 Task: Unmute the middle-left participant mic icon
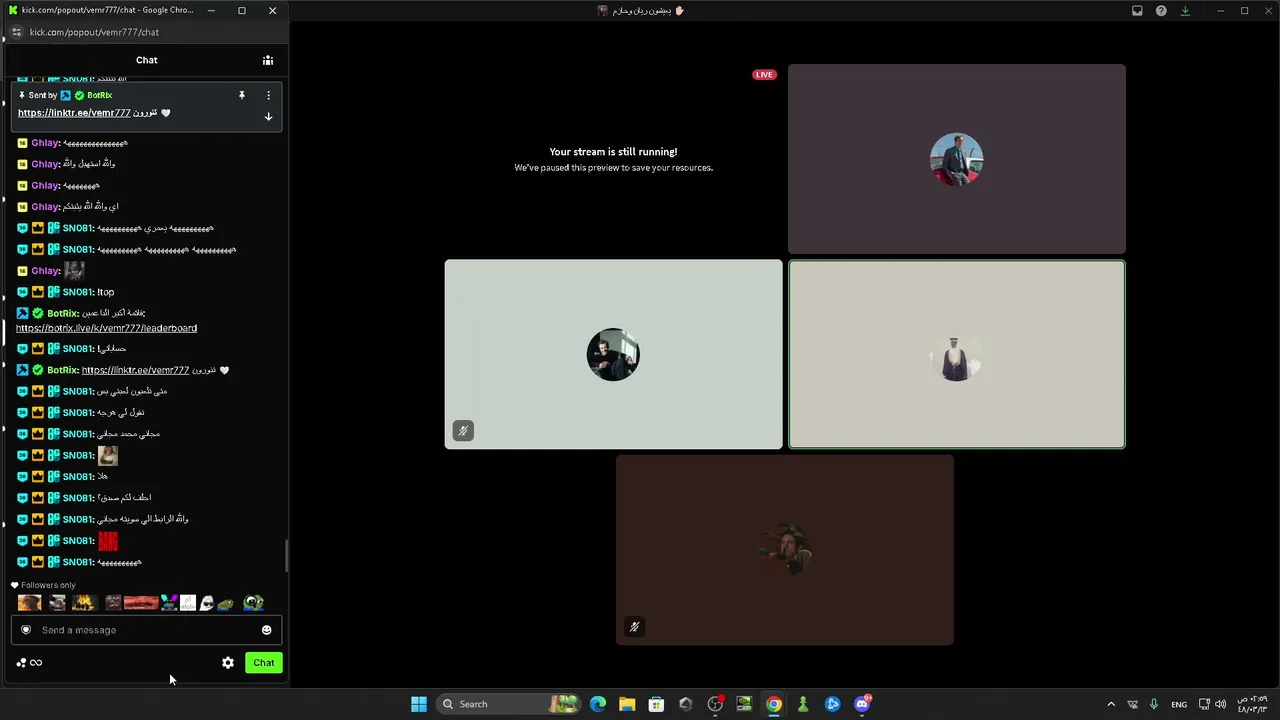tap(463, 431)
